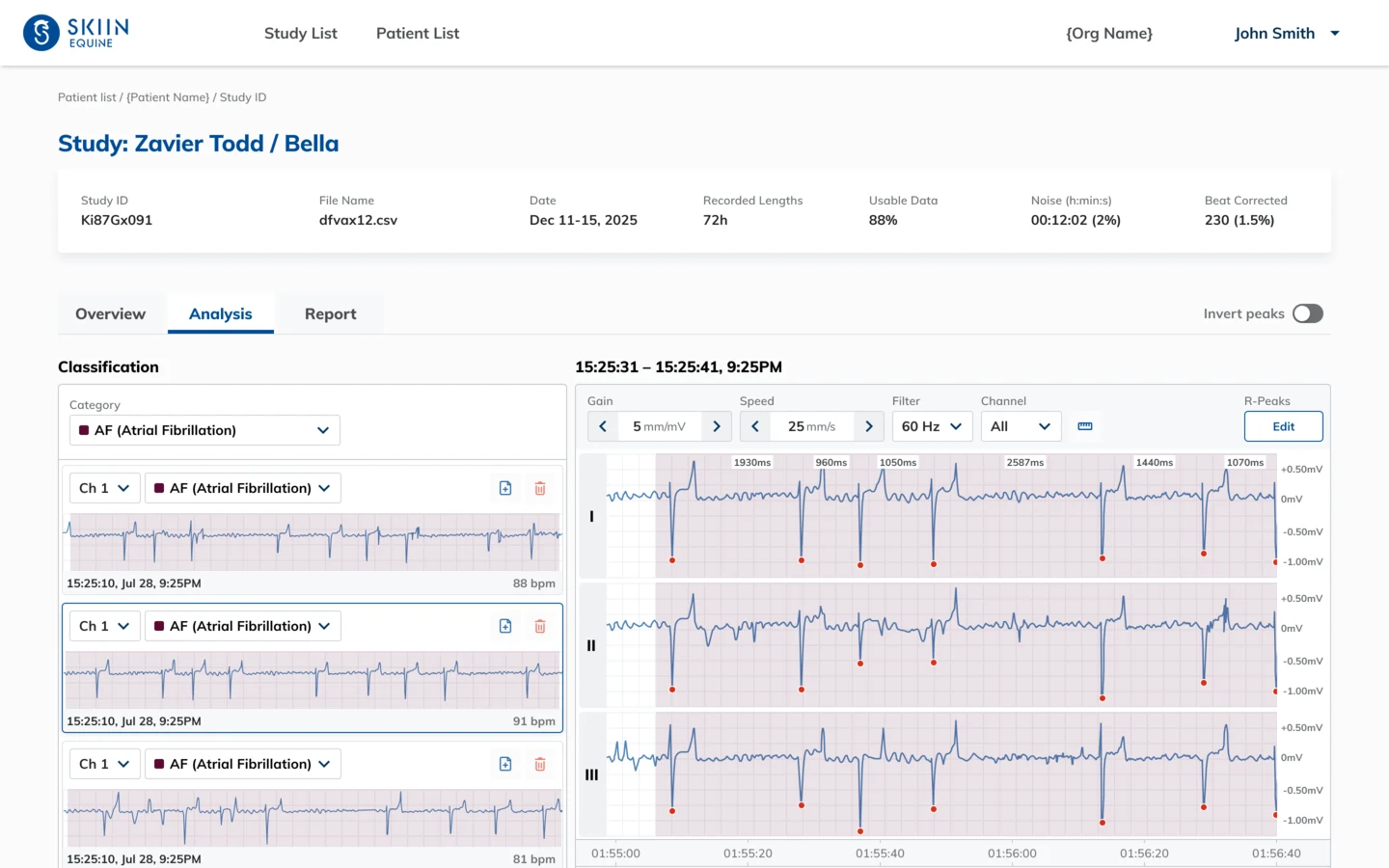Increase gain with right arrow
The image size is (1389, 868).
point(717,426)
